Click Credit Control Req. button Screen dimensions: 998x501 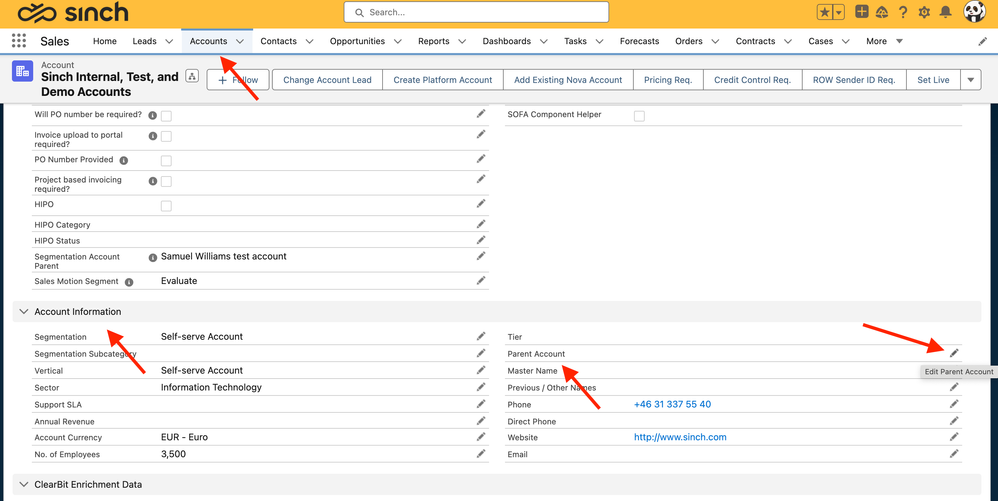(752, 80)
